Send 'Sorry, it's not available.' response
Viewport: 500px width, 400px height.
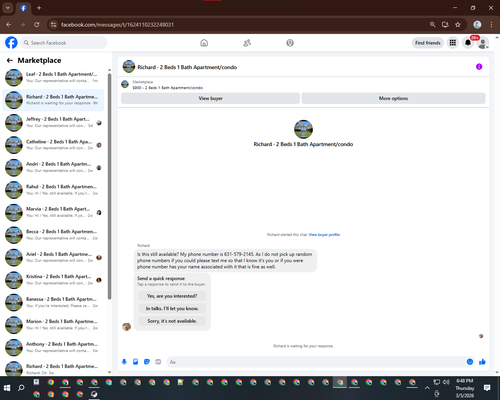pos(172,321)
